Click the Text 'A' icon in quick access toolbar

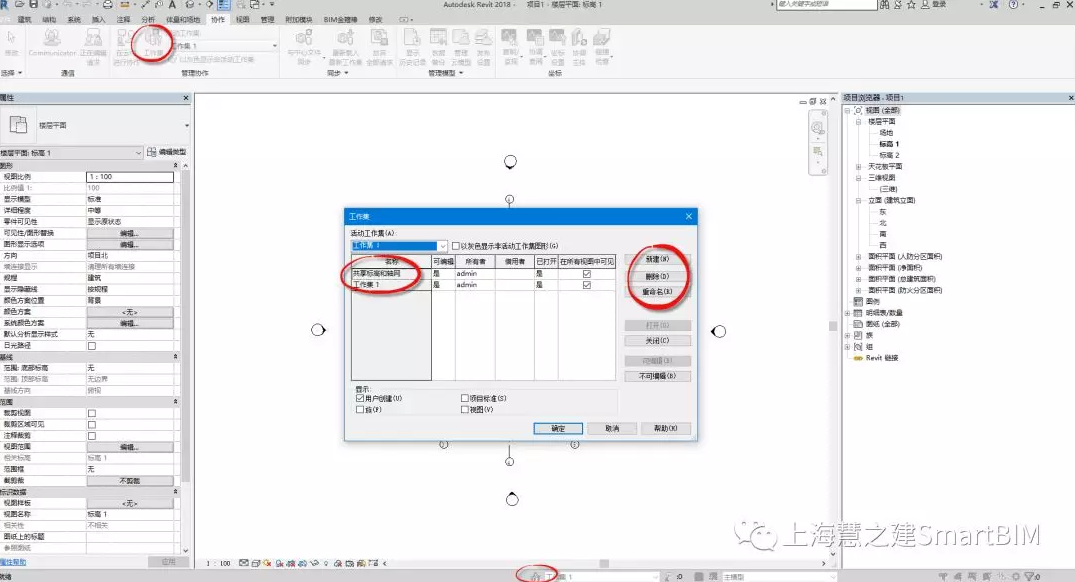point(172,4)
